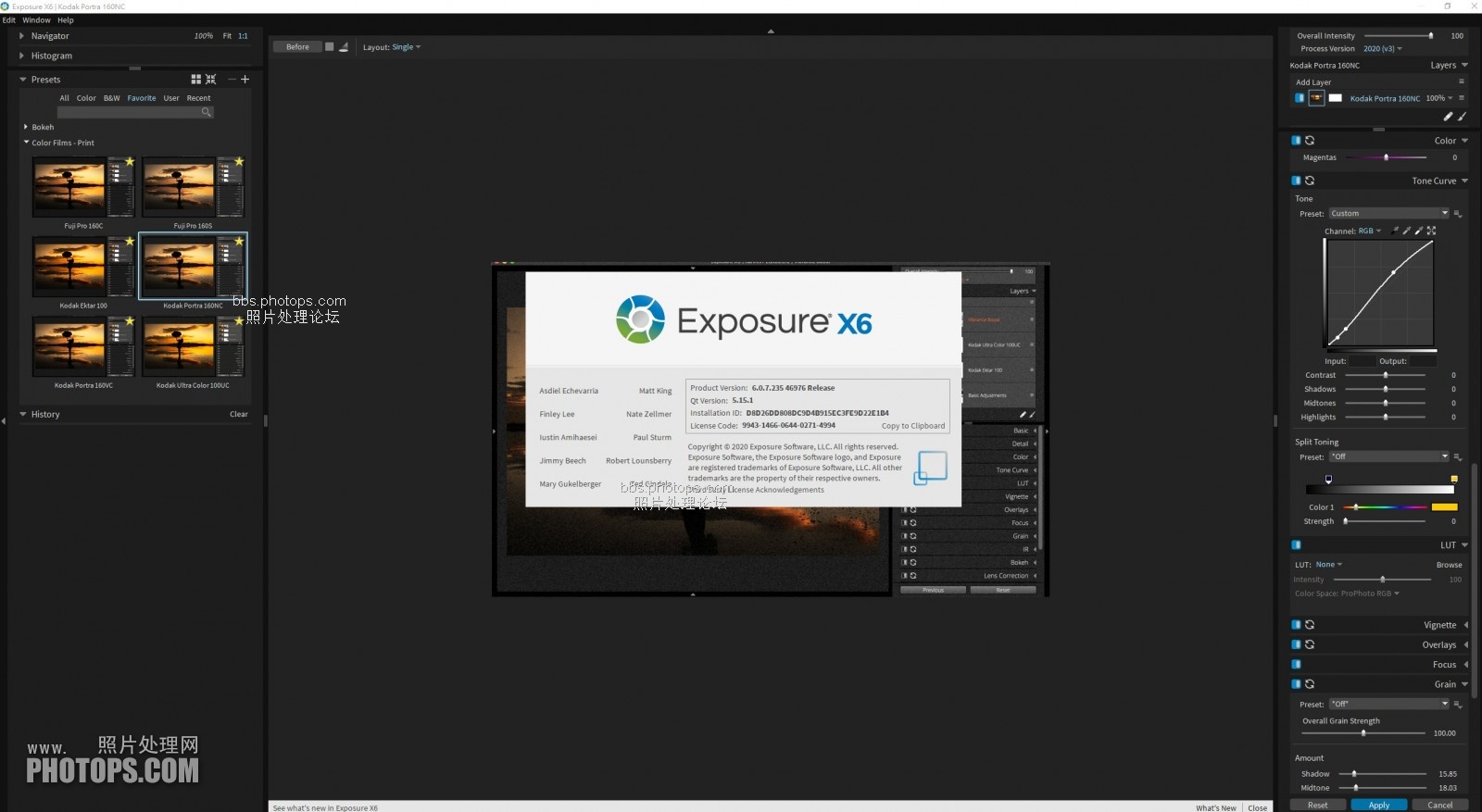This screenshot has width=1482, height=812.
Task: Select the layer mask eraser tool
Action: [x=1448, y=117]
